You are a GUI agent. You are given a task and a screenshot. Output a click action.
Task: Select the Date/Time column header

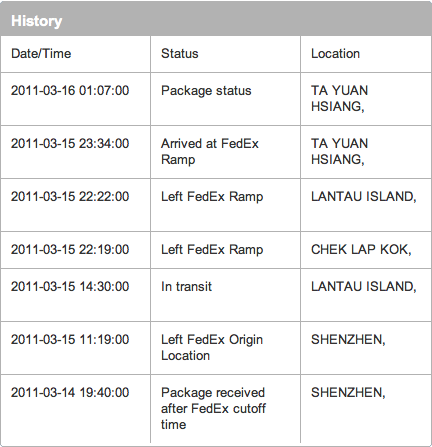click(x=41, y=54)
